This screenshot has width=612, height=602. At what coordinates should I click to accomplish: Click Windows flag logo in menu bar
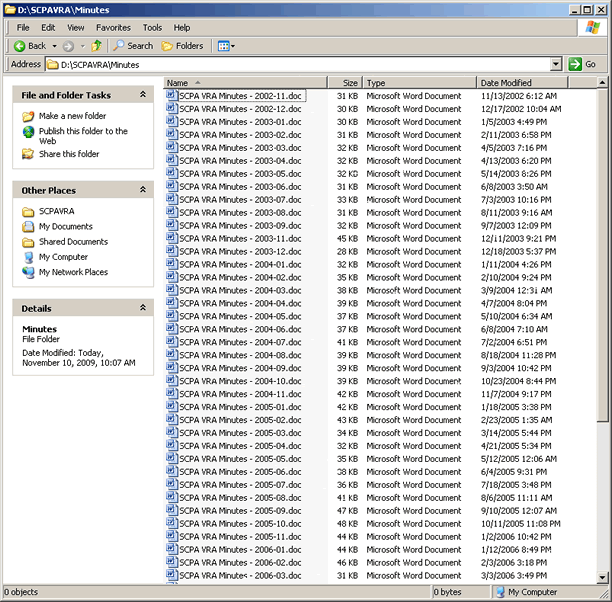[x=592, y=28]
